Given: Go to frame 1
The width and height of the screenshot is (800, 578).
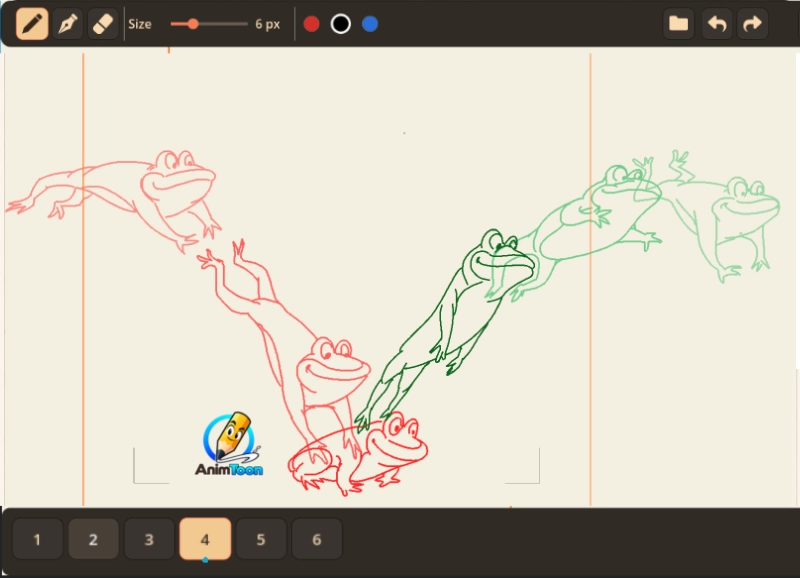Looking at the screenshot, I should [37, 539].
